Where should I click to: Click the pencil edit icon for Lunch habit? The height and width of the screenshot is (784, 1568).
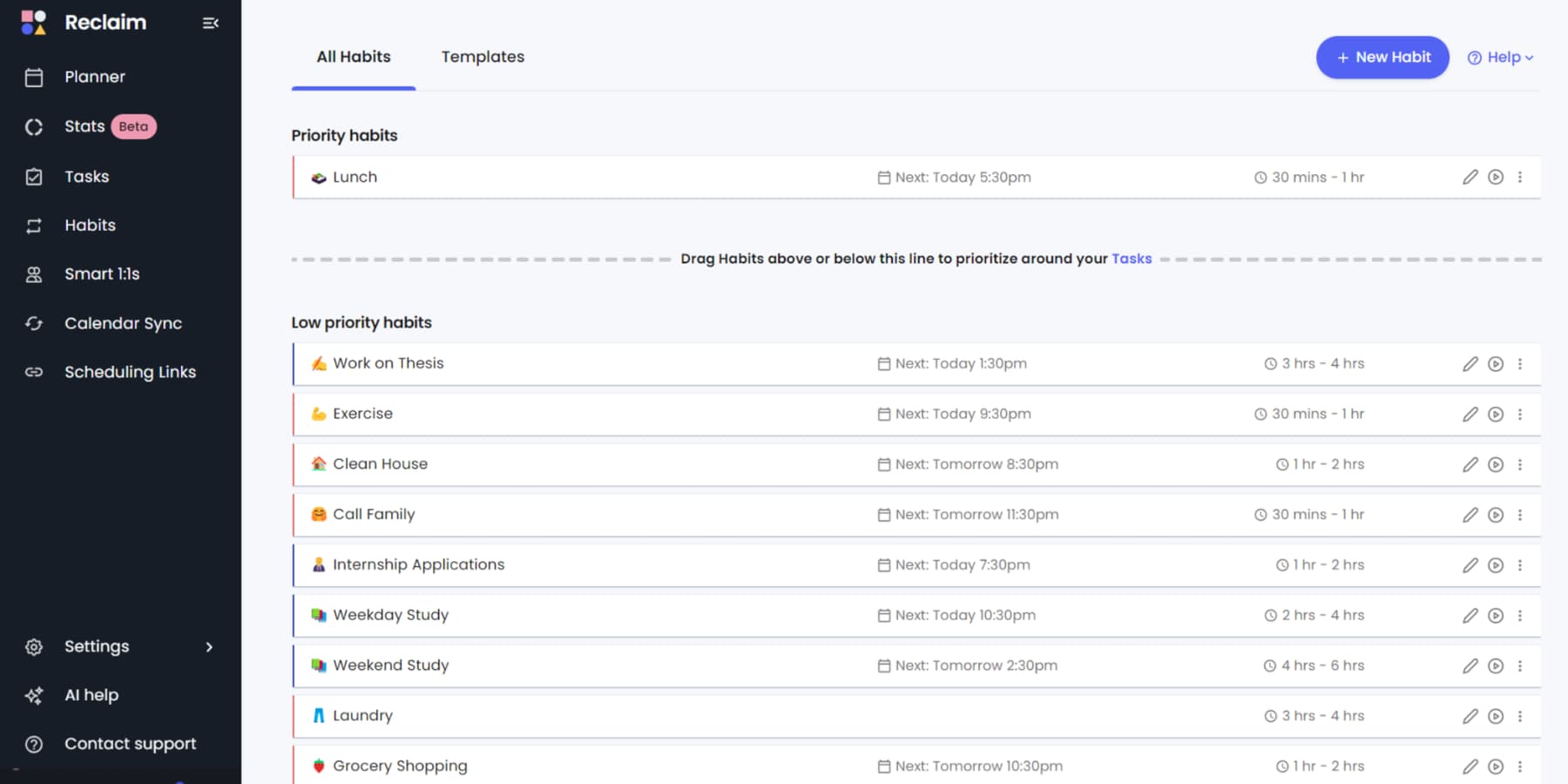tap(1470, 178)
